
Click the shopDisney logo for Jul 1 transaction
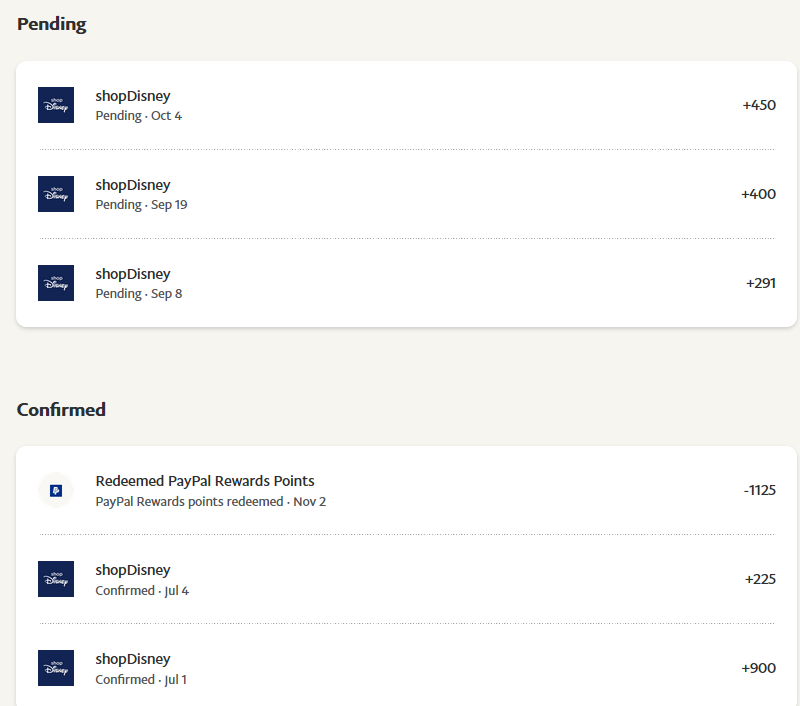click(56, 668)
